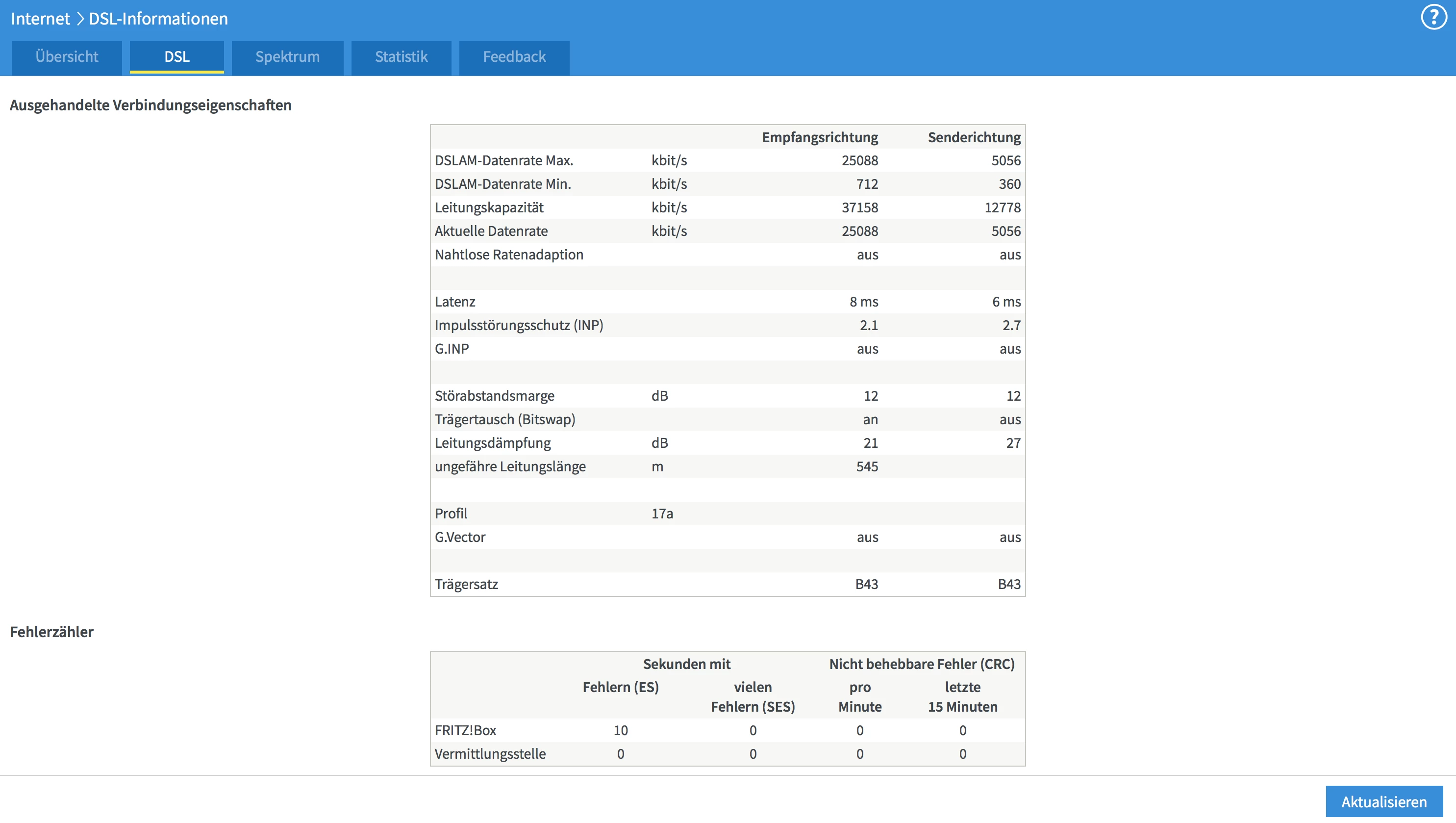The image size is (1456, 823).
Task: Select the DSL tab
Action: pos(177,57)
